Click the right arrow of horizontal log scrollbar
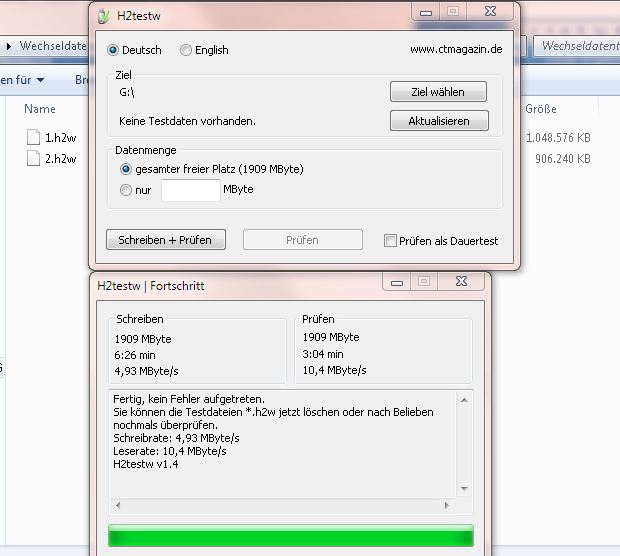Image resolution: width=620 pixels, height=556 pixels. pyautogui.click(x=447, y=505)
